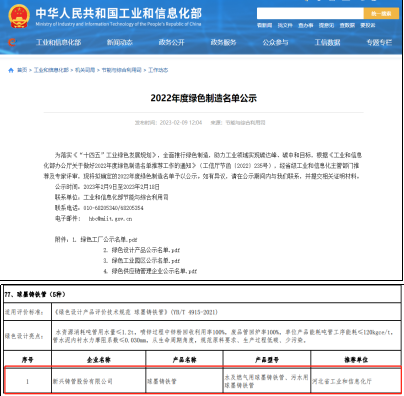Open attachment 绿色工业园区公示名单.pdf
The width and height of the screenshot is (404, 396).
tap(145, 261)
